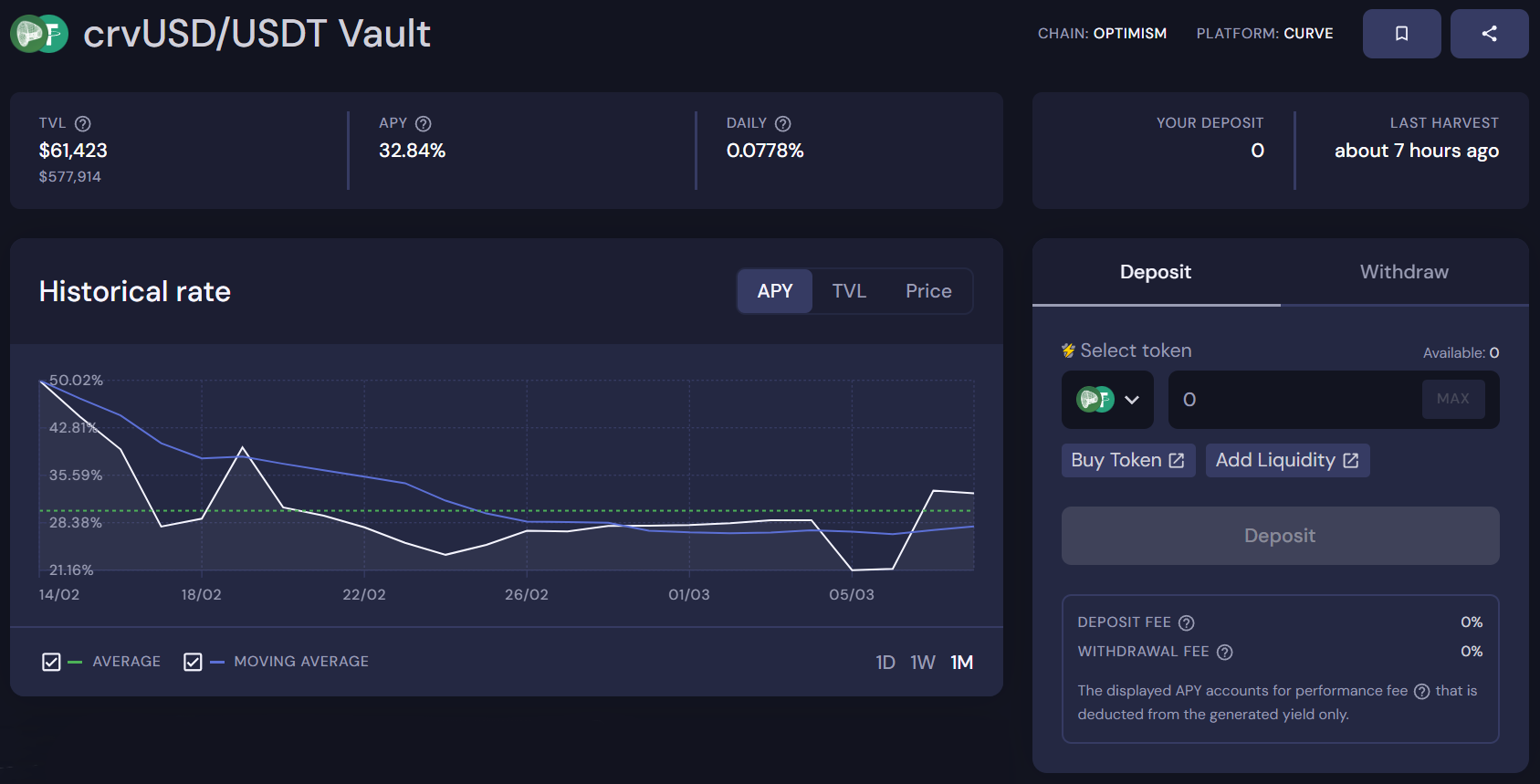1540x784 pixels.
Task: Open the Withdrawal Fee info icon
Action: [x=1224, y=652]
